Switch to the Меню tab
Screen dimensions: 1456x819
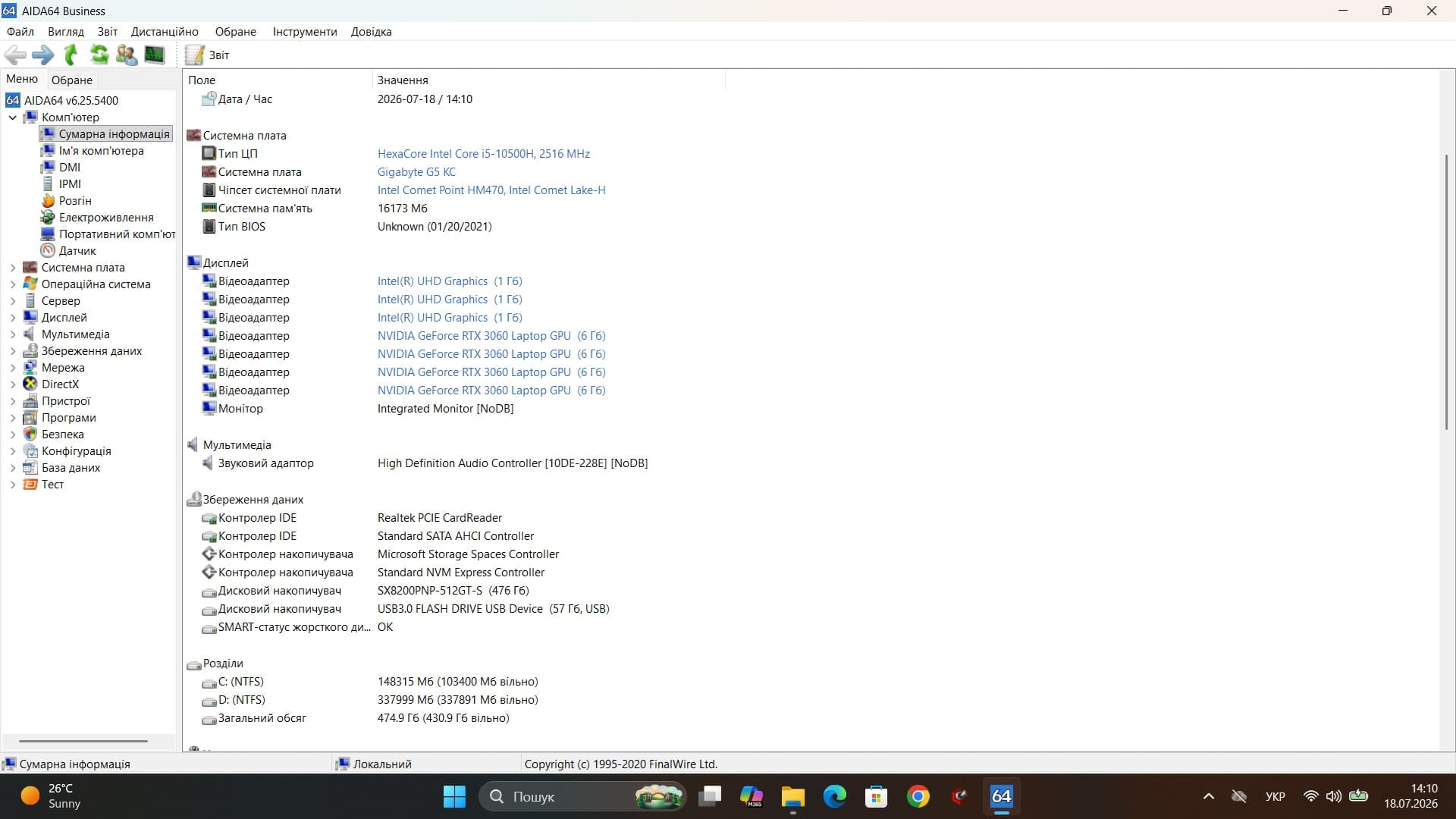22,79
